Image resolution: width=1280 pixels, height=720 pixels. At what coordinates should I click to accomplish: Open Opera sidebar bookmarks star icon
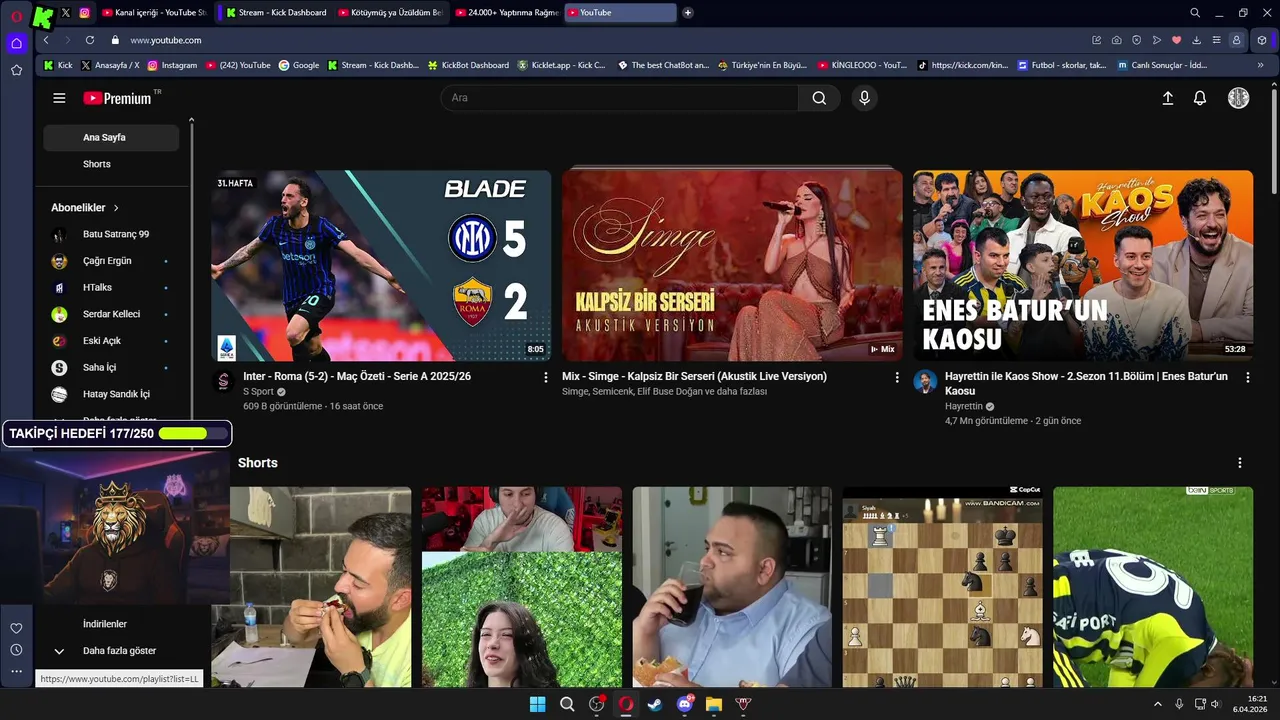[x=16, y=70]
